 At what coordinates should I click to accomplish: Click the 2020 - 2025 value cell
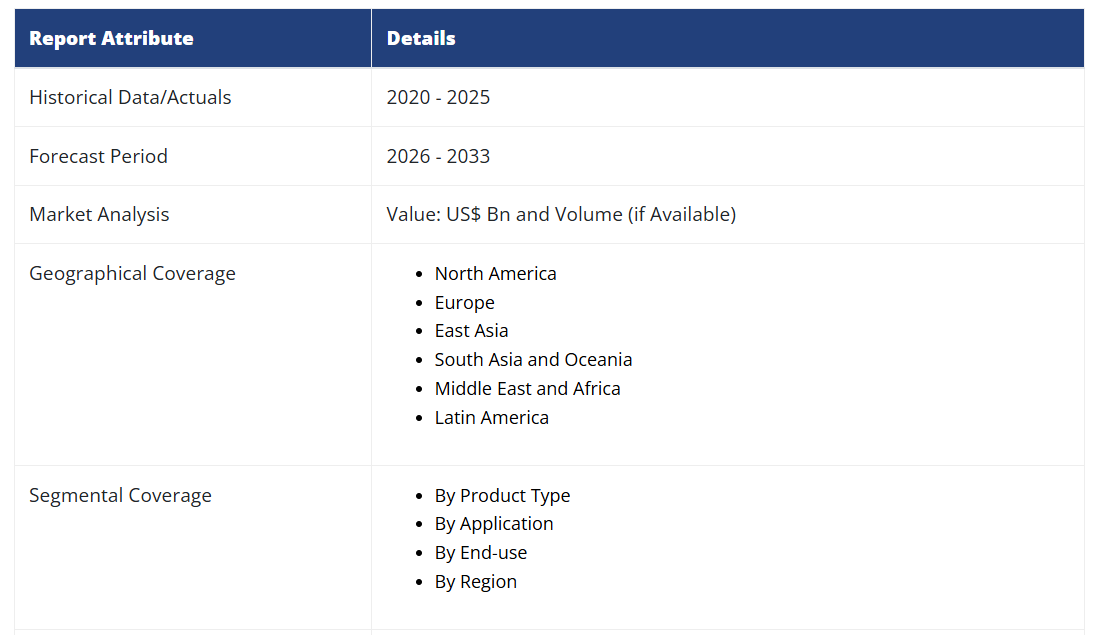coord(438,97)
